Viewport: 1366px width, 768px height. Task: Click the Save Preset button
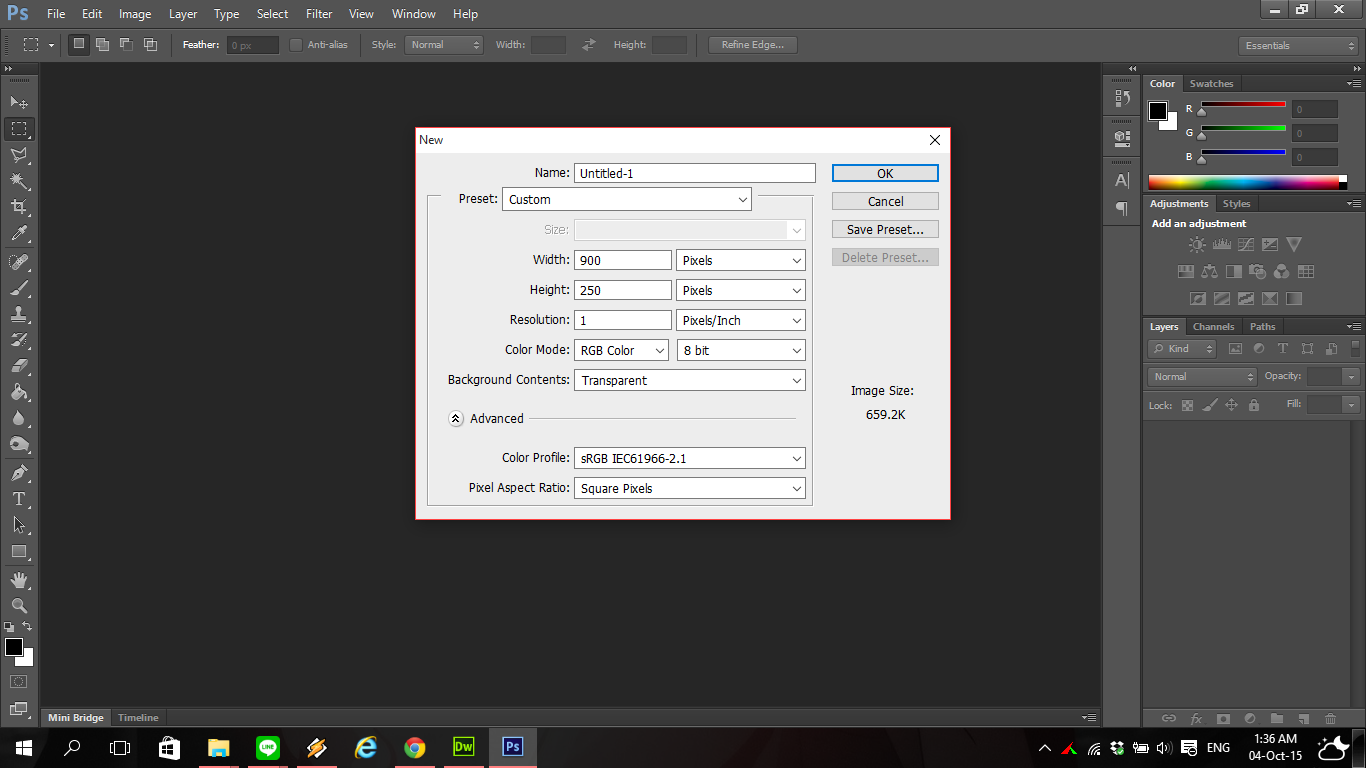pyautogui.click(x=885, y=230)
